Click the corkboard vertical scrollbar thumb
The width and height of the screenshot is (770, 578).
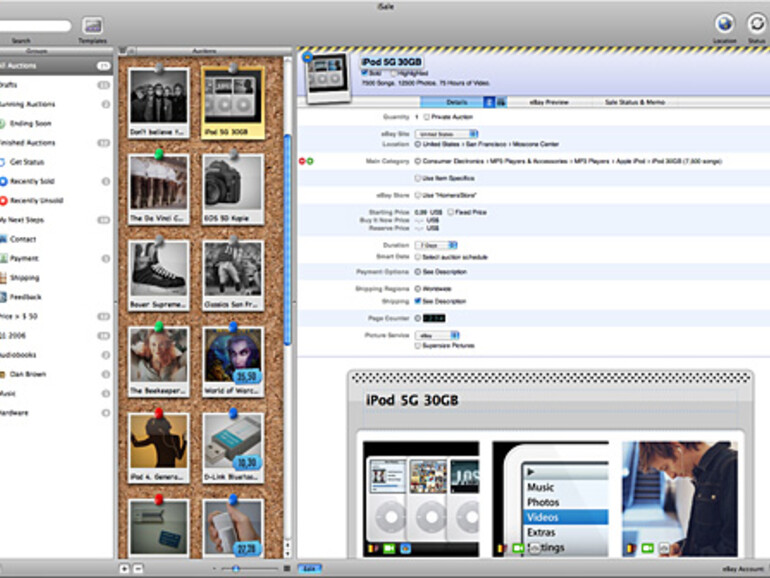288,241
